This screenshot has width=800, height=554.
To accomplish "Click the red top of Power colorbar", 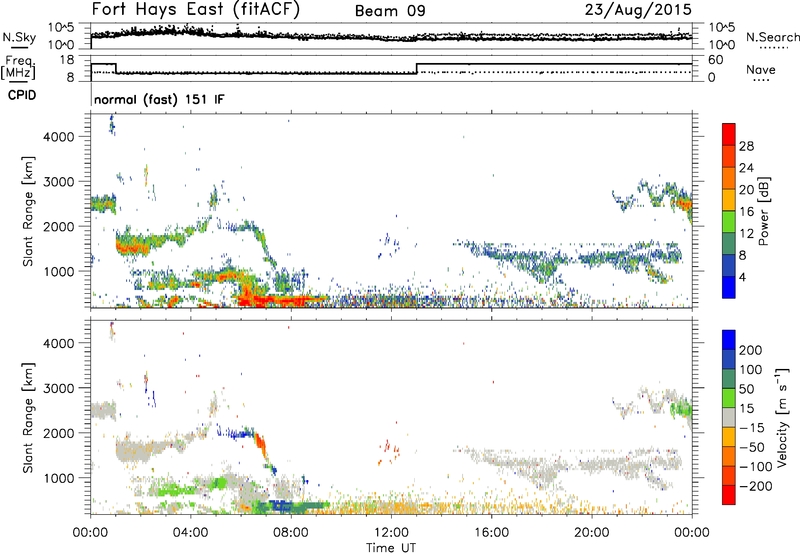I will click(729, 134).
